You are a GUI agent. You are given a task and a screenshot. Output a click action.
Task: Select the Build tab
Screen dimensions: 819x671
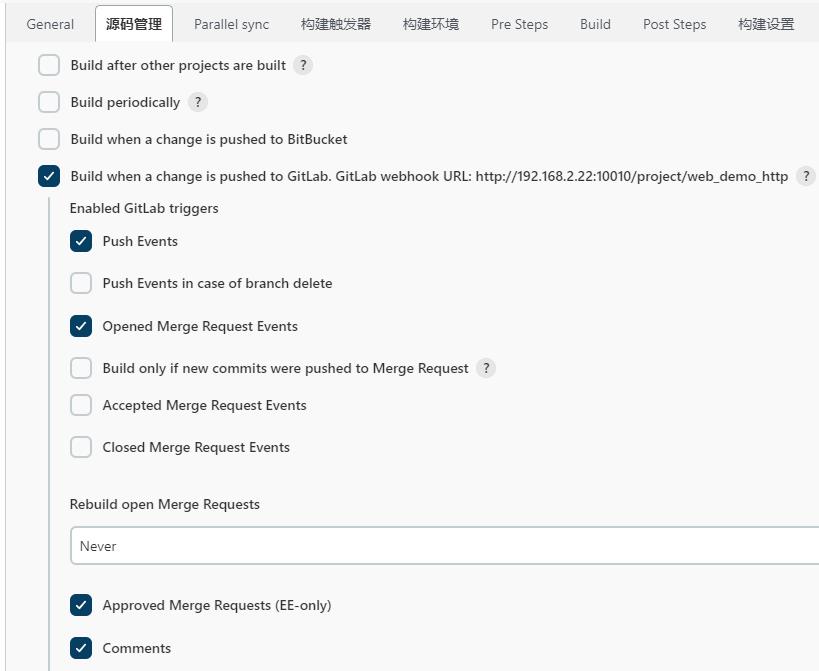point(595,24)
